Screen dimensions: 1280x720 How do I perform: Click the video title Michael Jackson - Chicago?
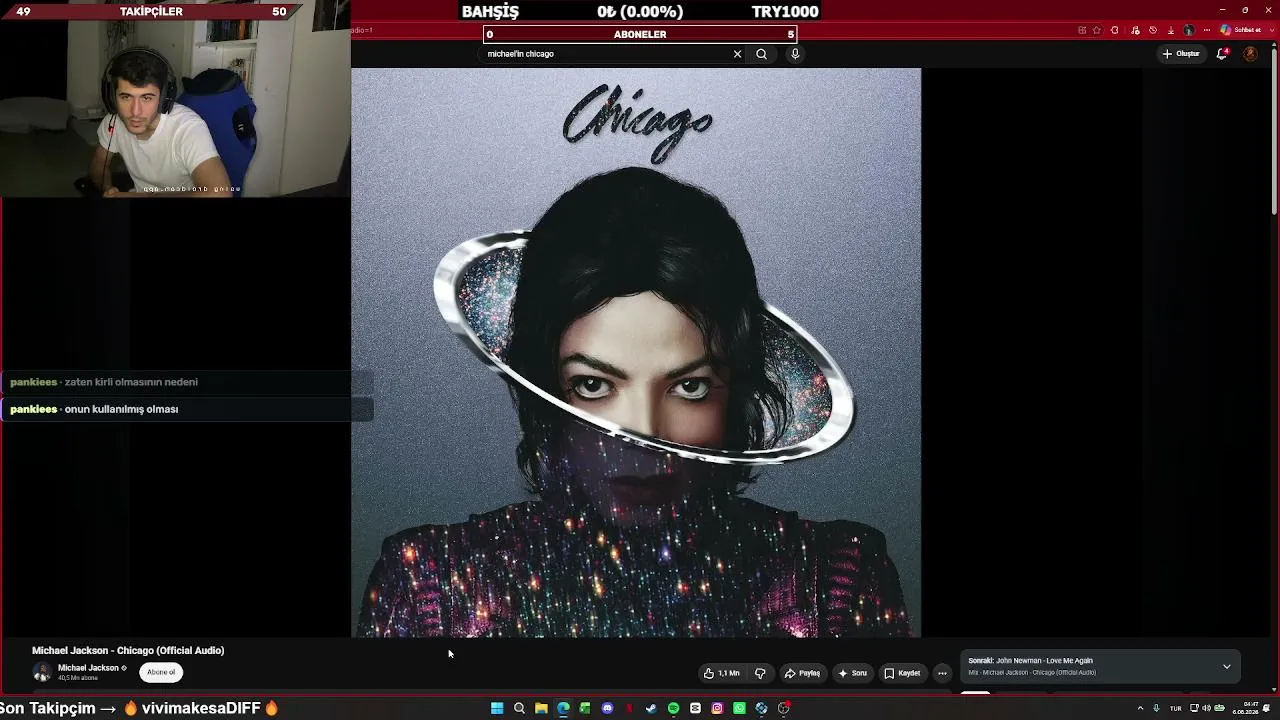128,651
